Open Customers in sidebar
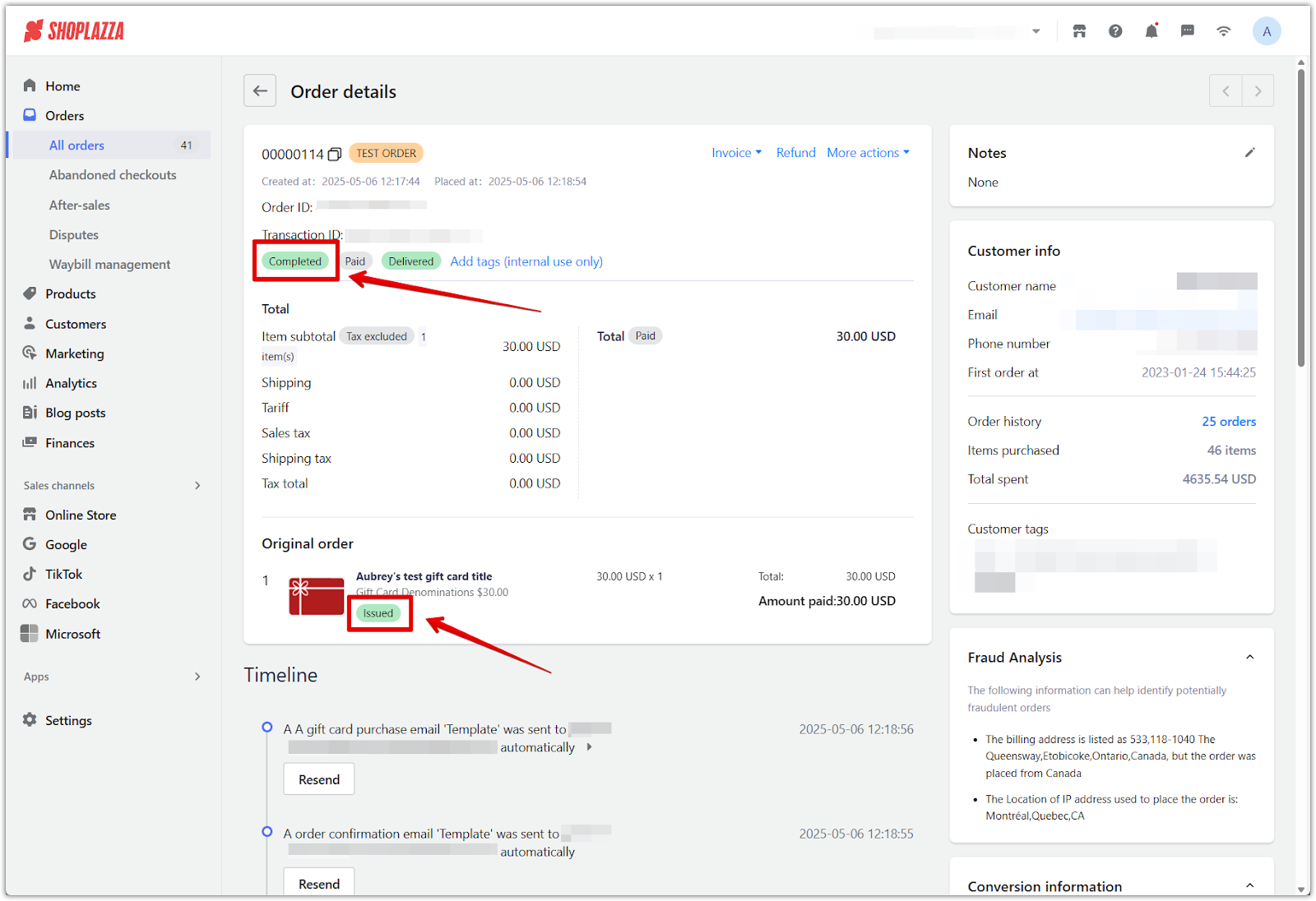This screenshot has width=1316, height=901. (76, 324)
